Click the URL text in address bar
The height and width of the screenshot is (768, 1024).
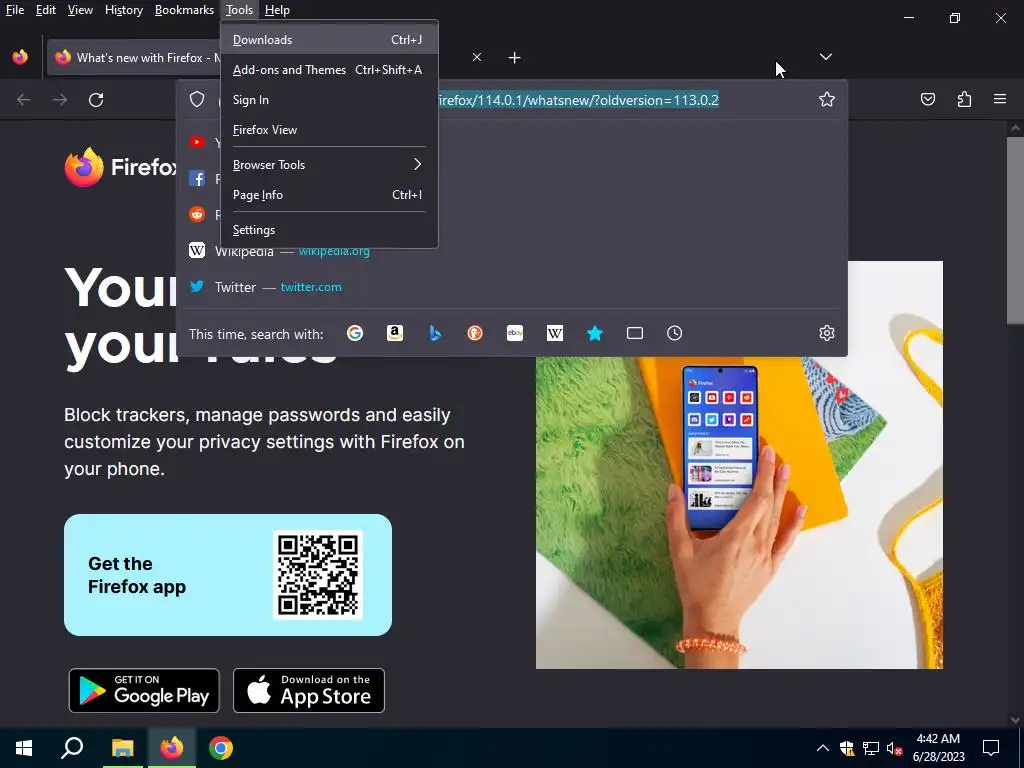pos(579,100)
